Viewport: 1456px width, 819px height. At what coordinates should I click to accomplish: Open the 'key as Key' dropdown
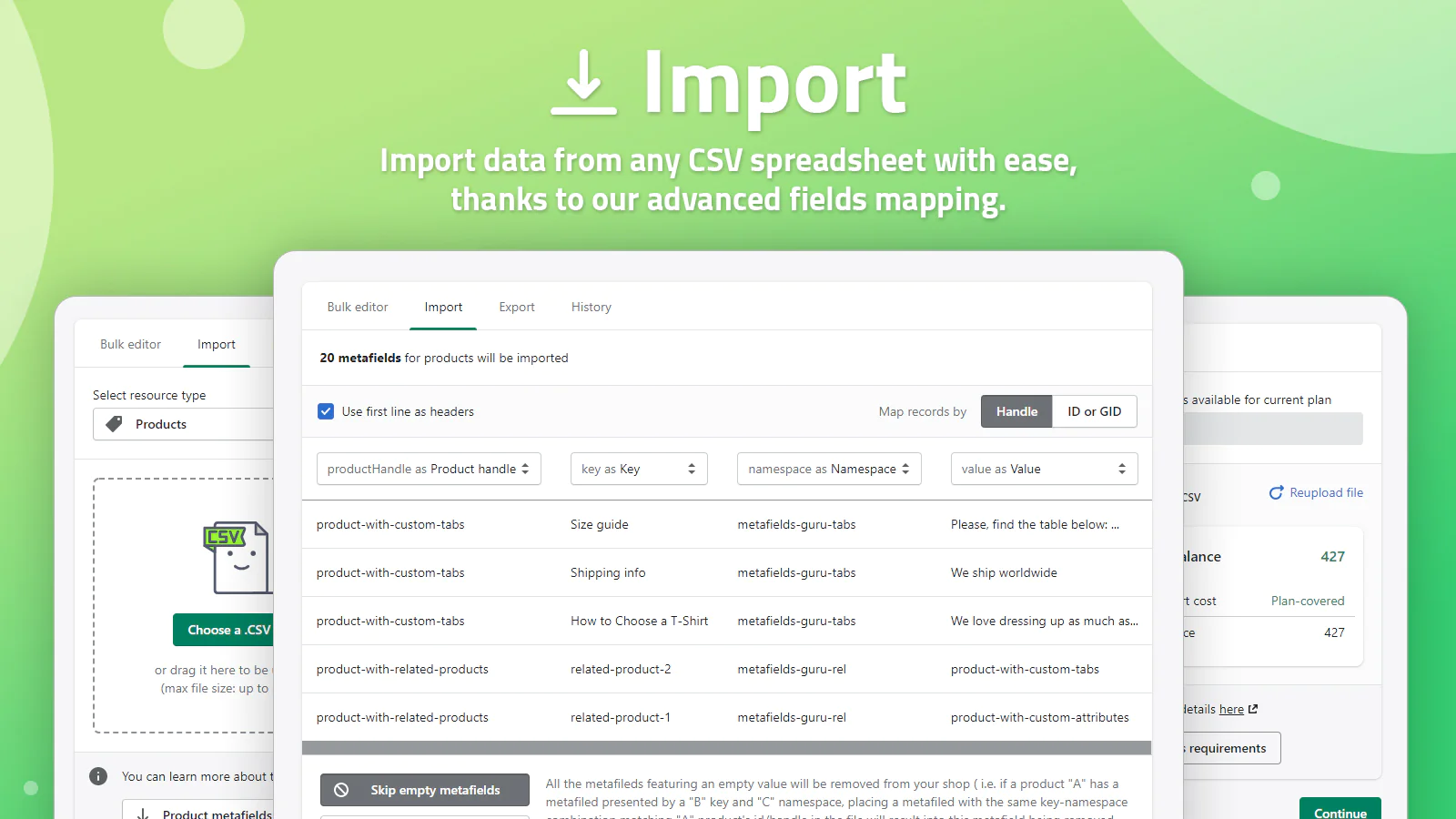(639, 469)
